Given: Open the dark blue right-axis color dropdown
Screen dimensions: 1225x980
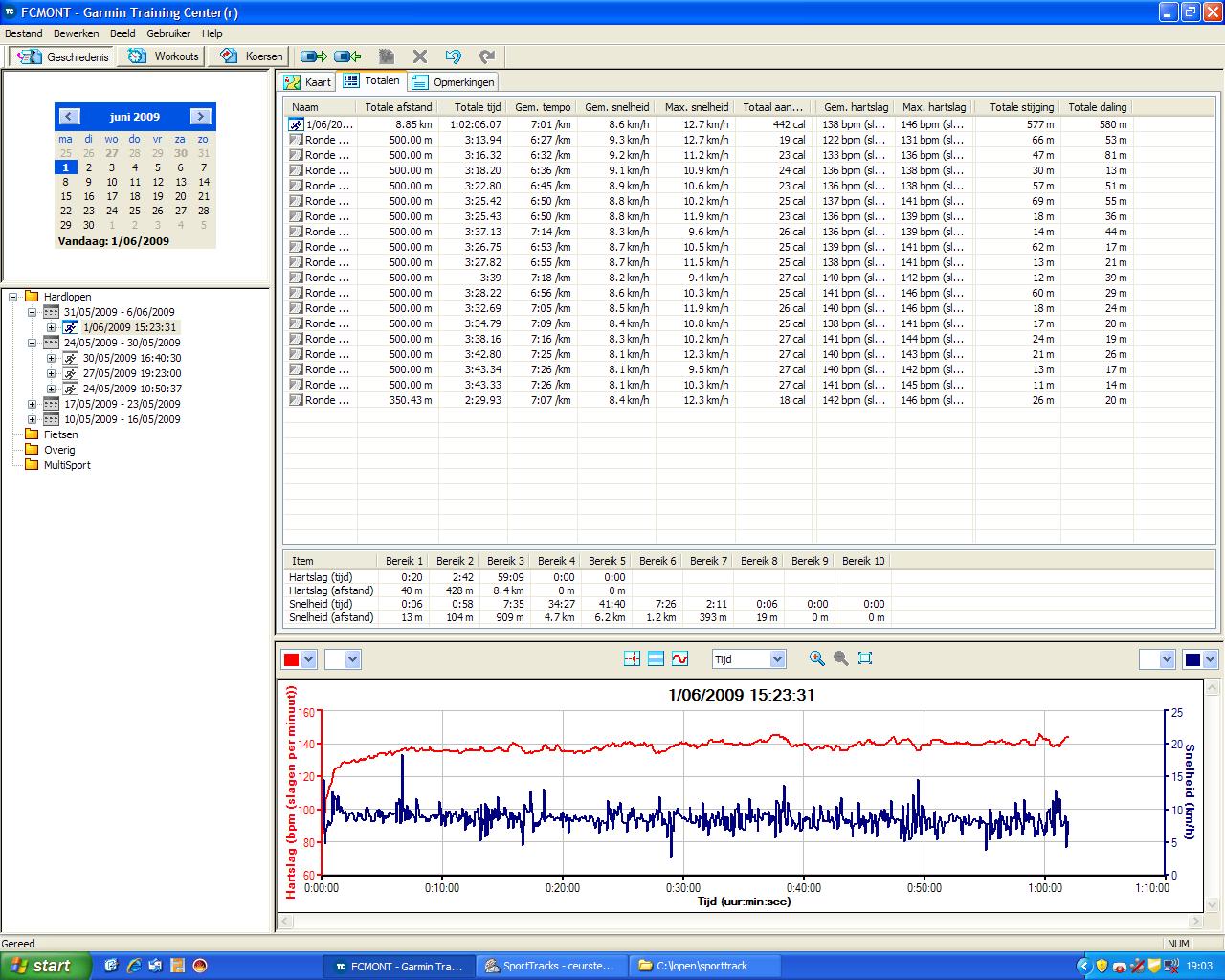Looking at the screenshot, I should 1210,659.
